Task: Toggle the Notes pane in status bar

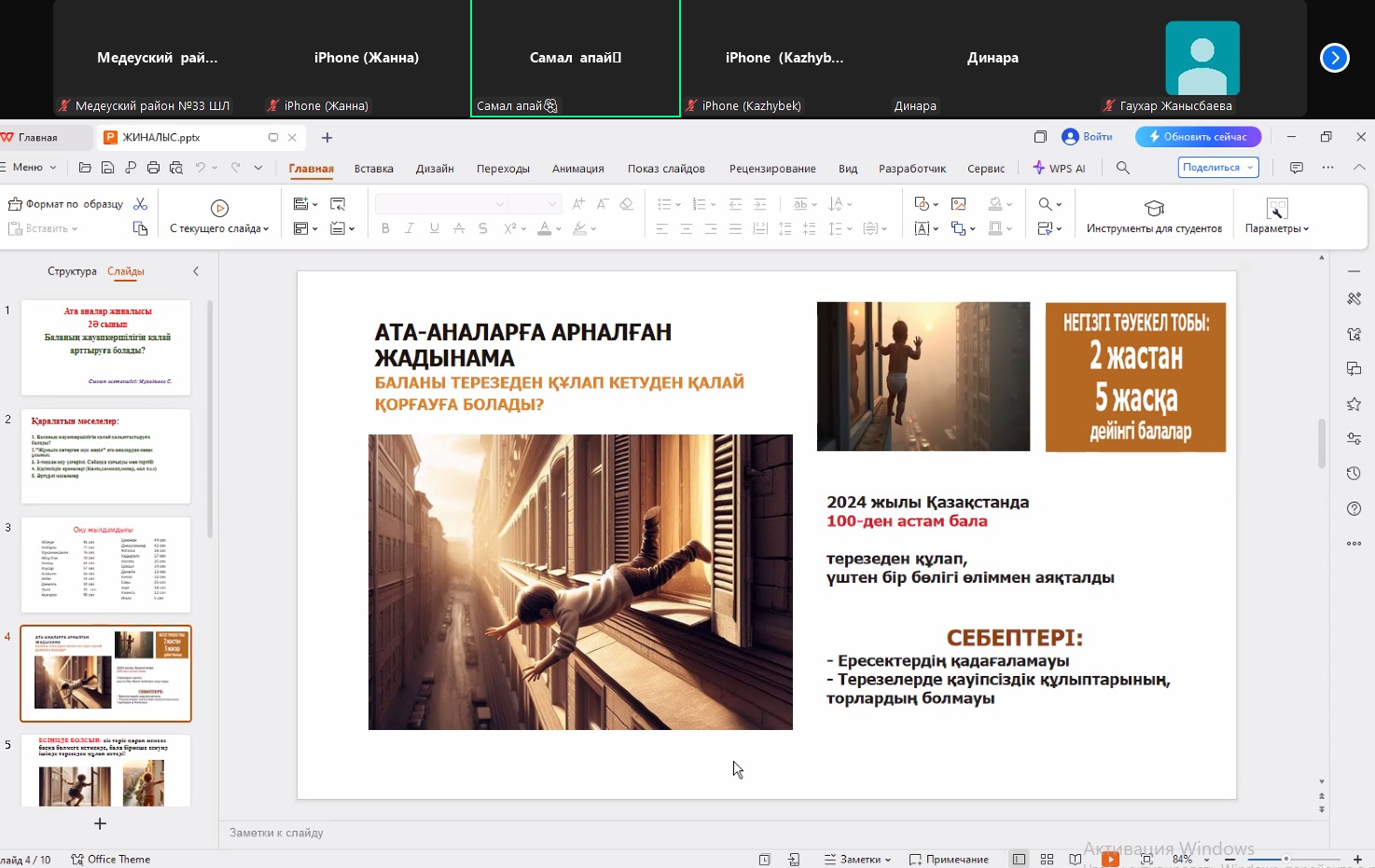Action: click(857, 859)
